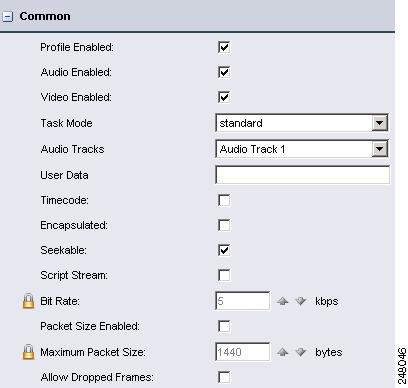The height and width of the screenshot is (388, 408).
Task: Uncheck the Audio Enabled checkbox
Action: coord(224,72)
